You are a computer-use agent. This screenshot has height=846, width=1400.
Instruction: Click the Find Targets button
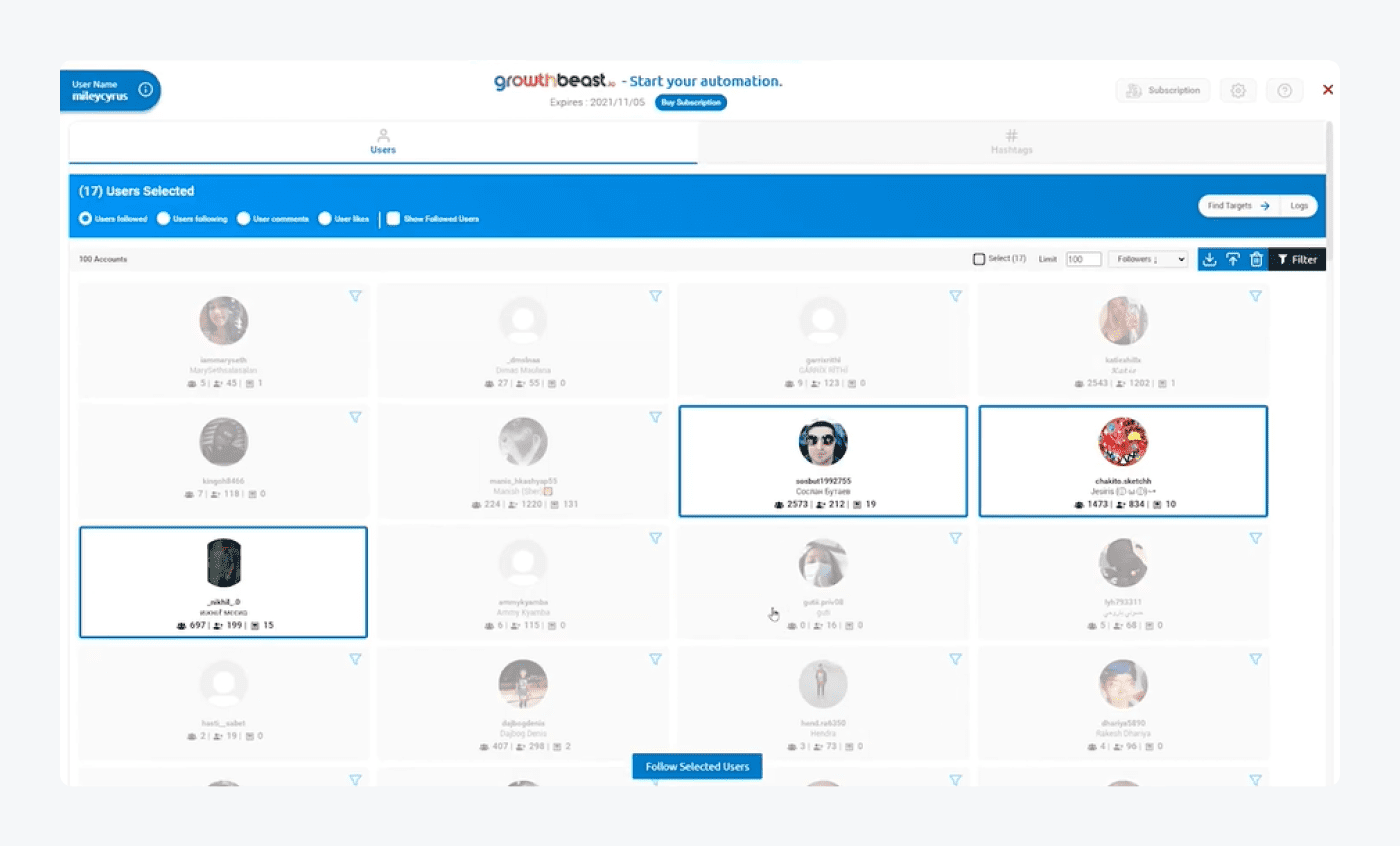tap(1238, 206)
